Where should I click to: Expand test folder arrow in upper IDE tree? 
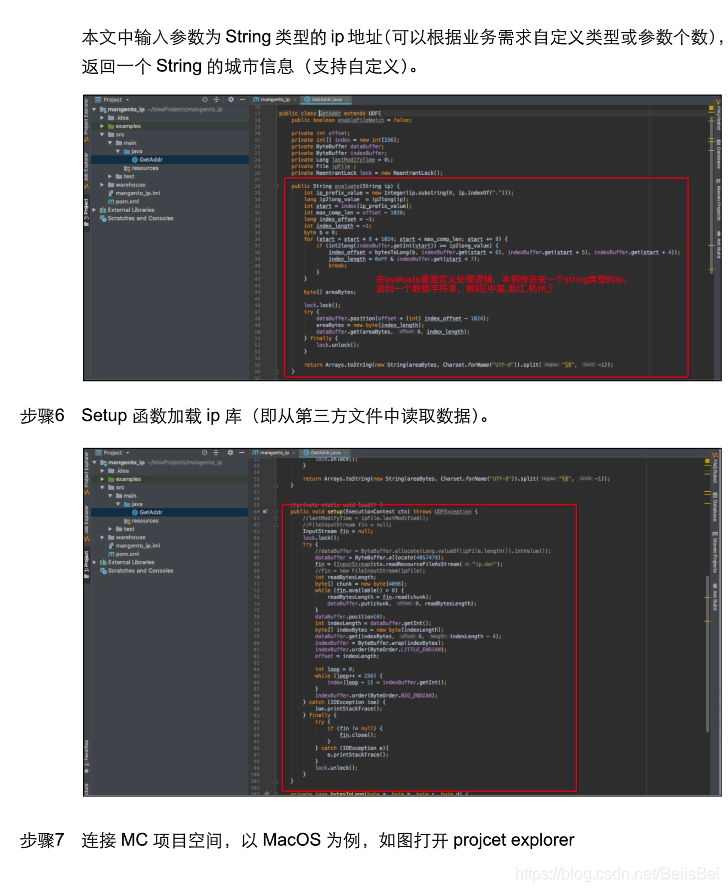pyautogui.click(x=110, y=176)
